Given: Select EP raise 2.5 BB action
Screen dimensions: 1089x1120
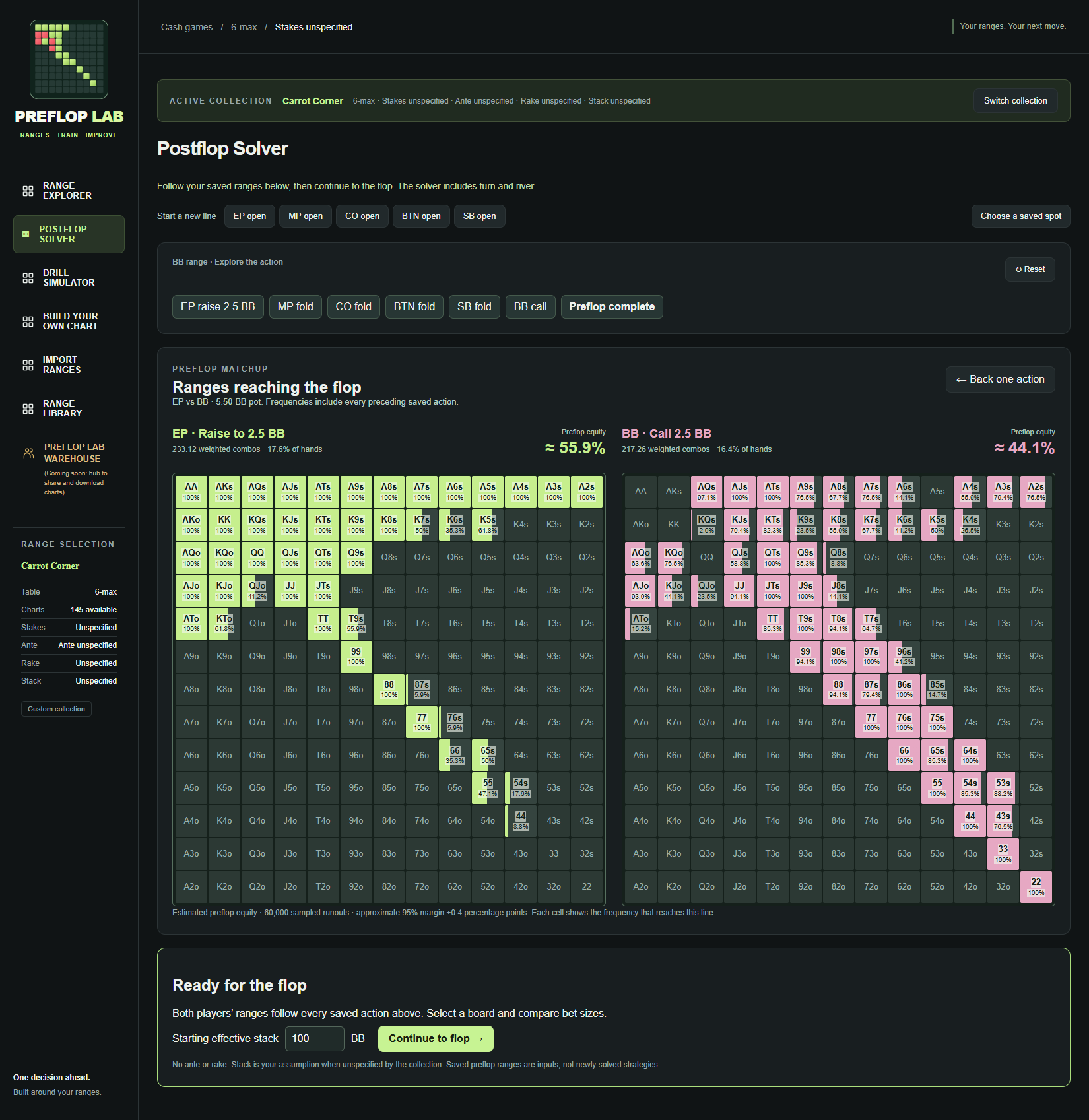Looking at the screenshot, I should [218, 307].
